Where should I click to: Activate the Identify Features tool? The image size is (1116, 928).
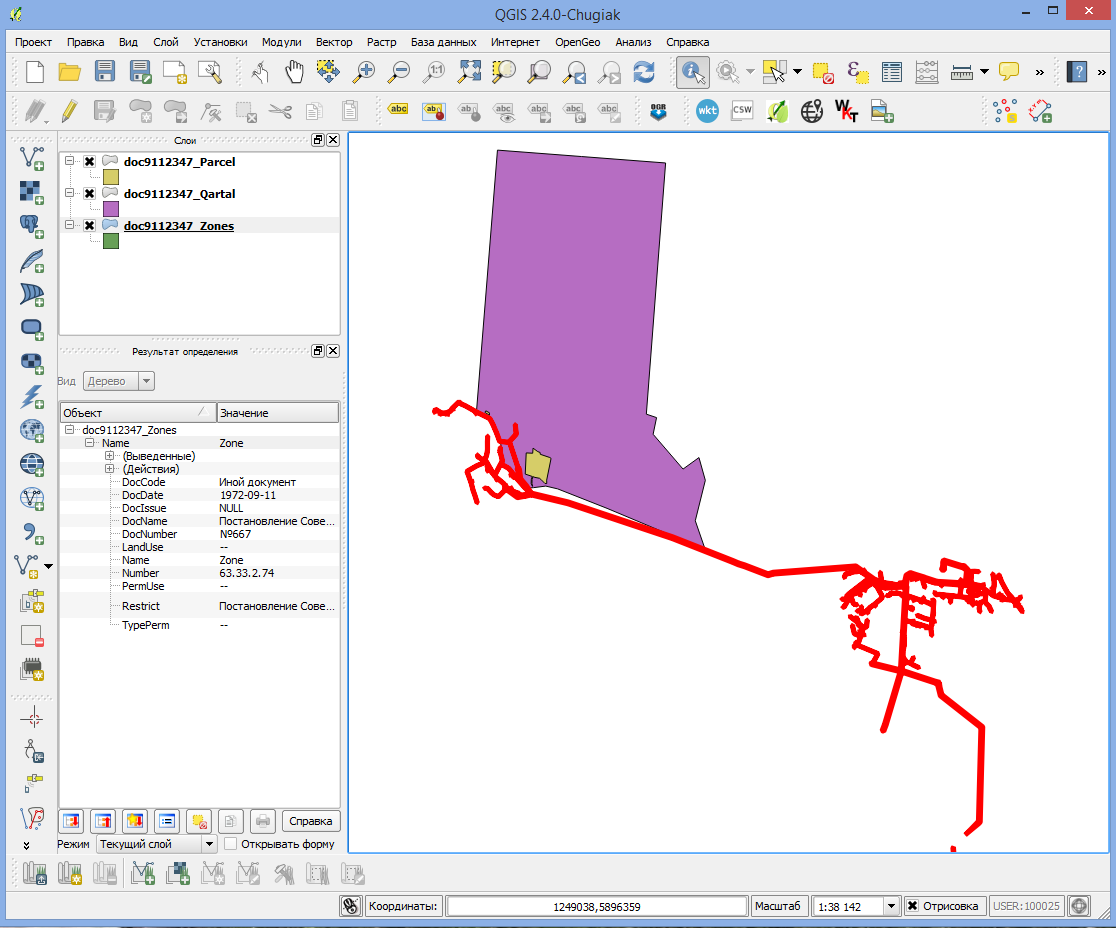[x=692, y=72]
